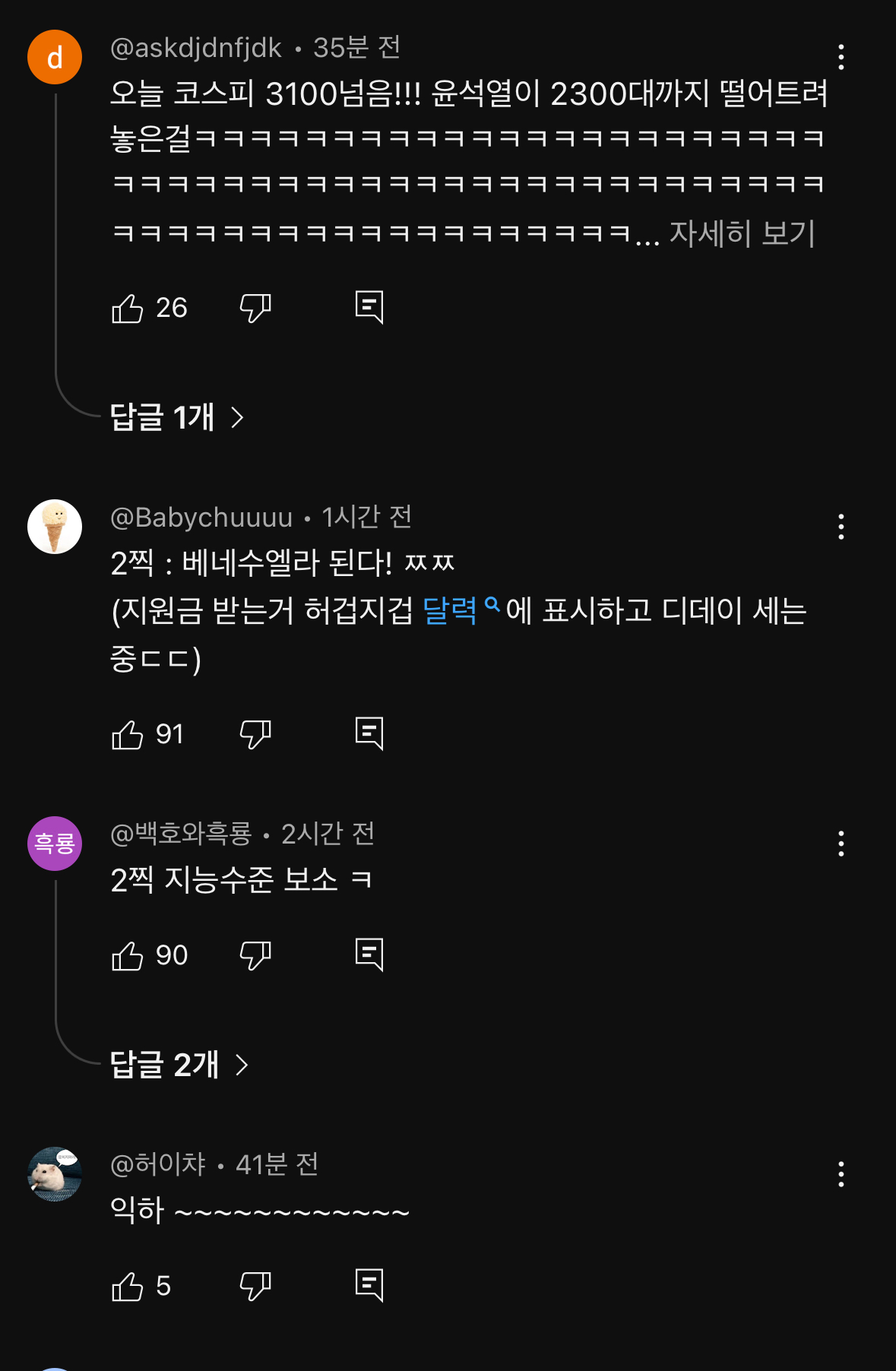Expand the 답글 1개 replies
The image size is (896, 1371).
177,417
